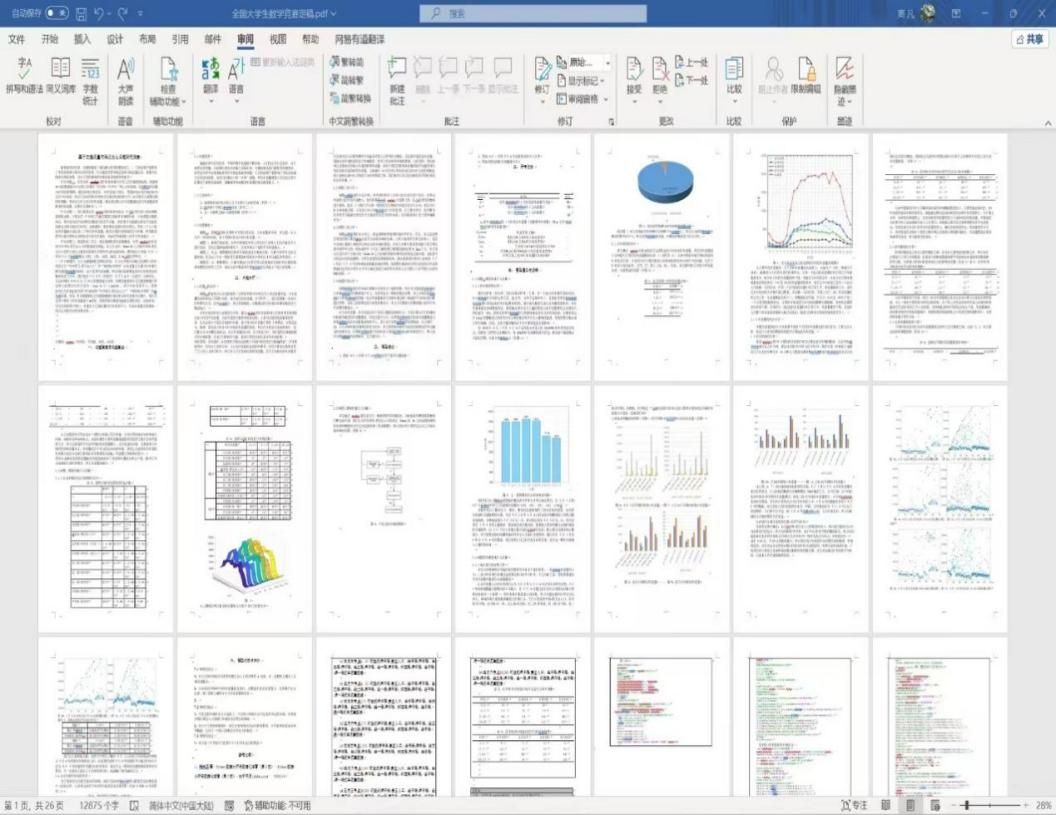Viewport: 1056px width, 815px height.
Task: Switch to the 邮件 tab
Action: [x=213, y=39]
